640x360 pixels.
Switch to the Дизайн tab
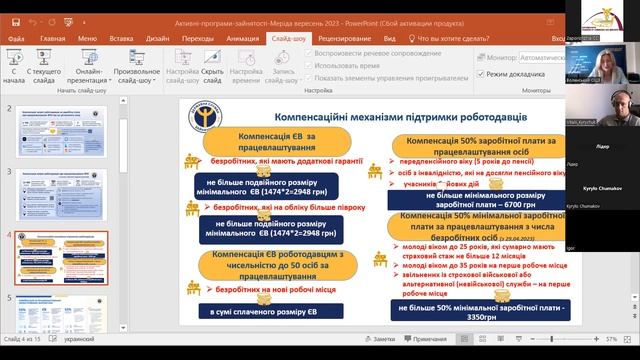click(158, 38)
